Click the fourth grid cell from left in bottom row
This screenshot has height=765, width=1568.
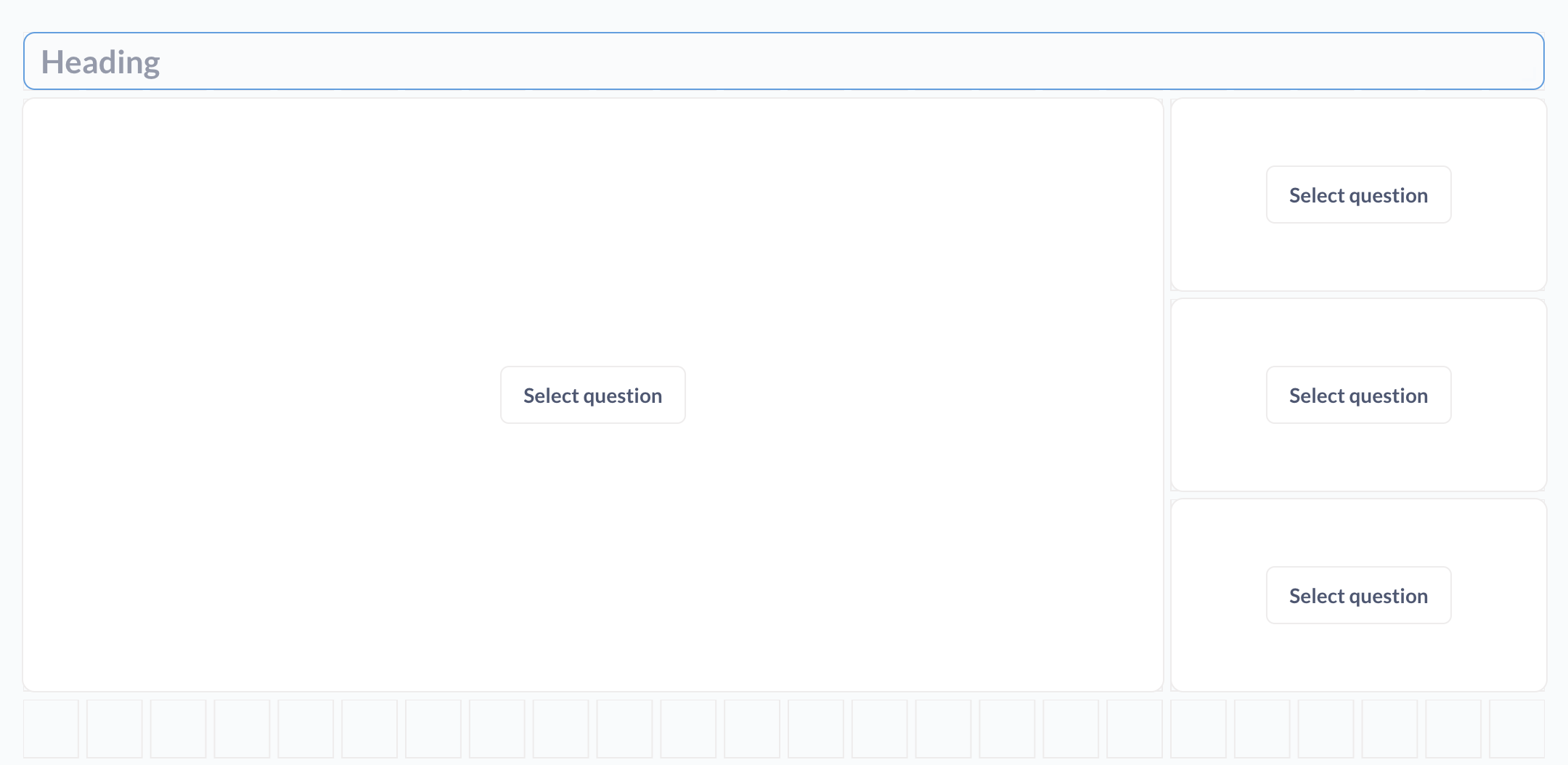tap(242, 728)
